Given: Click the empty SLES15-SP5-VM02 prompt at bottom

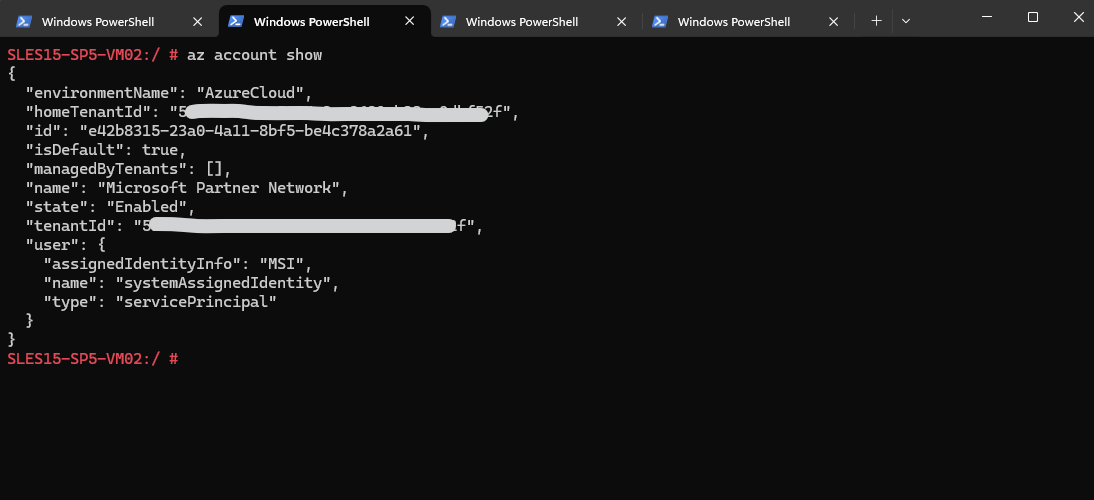Looking at the screenshot, I should tap(93, 359).
